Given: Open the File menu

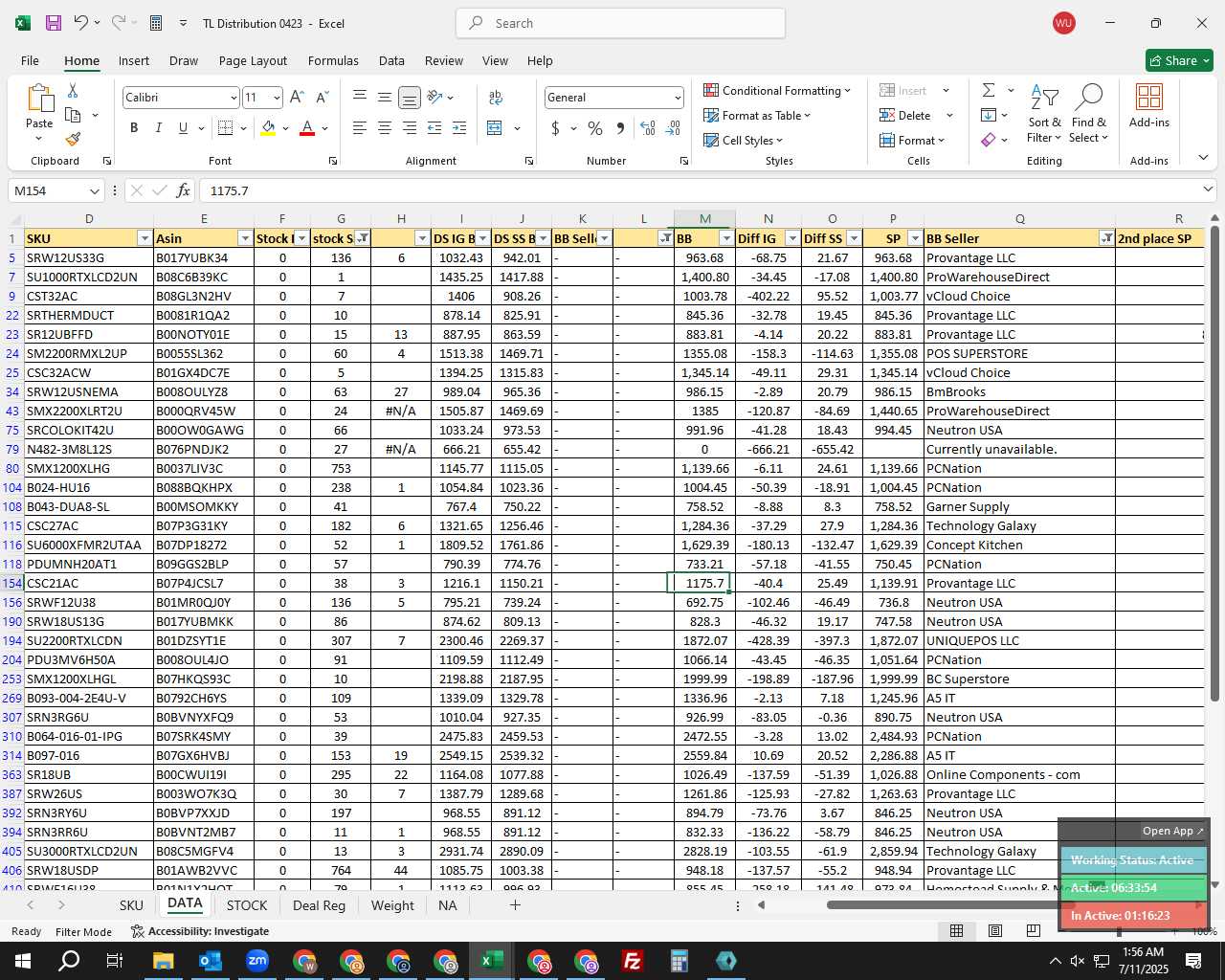Looking at the screenshot, I should pos(30,60).
